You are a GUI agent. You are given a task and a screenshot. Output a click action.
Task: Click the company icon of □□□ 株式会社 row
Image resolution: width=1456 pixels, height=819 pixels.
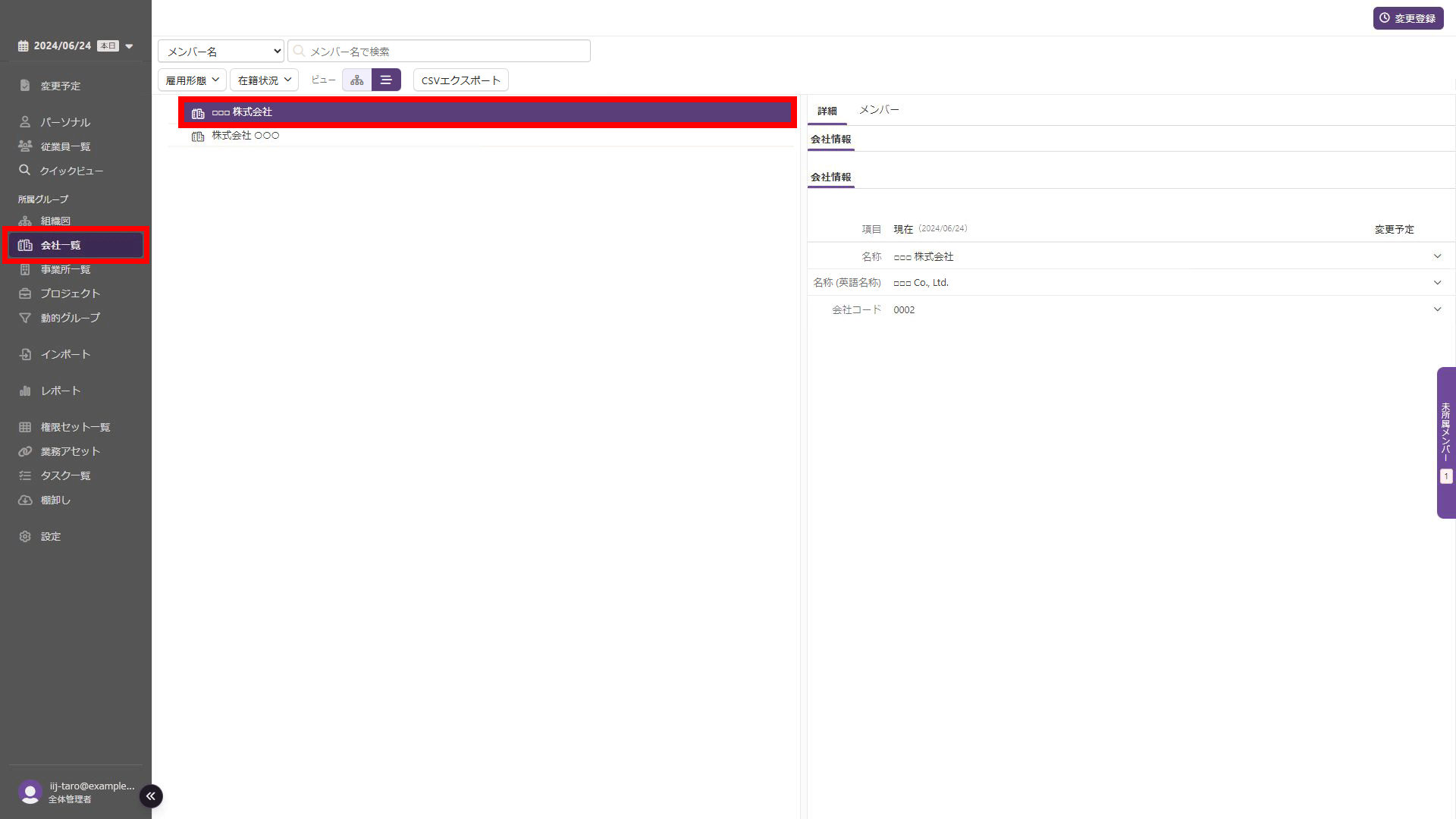[198, 113]
